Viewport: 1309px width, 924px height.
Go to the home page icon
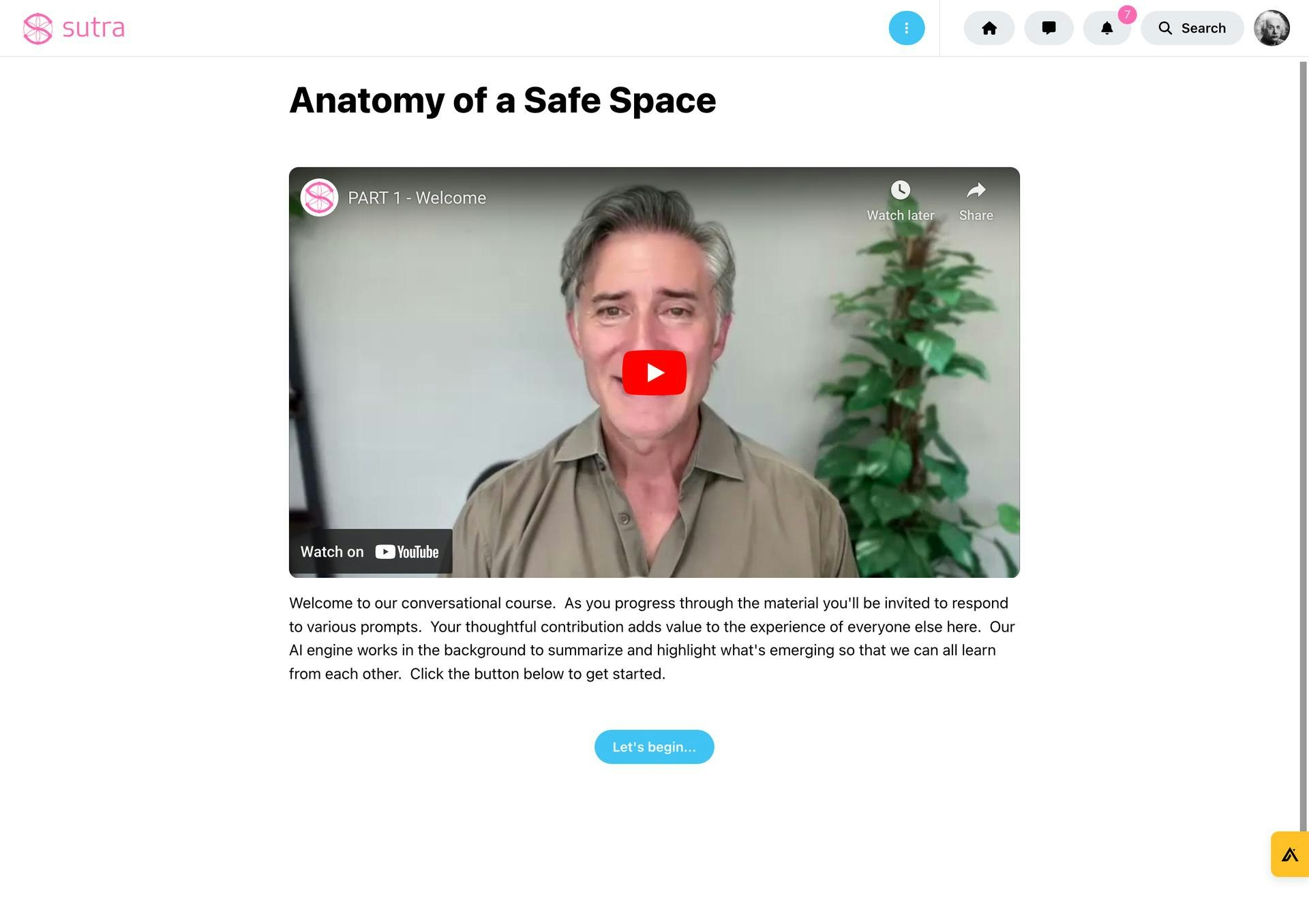click(x=989, y=28)
